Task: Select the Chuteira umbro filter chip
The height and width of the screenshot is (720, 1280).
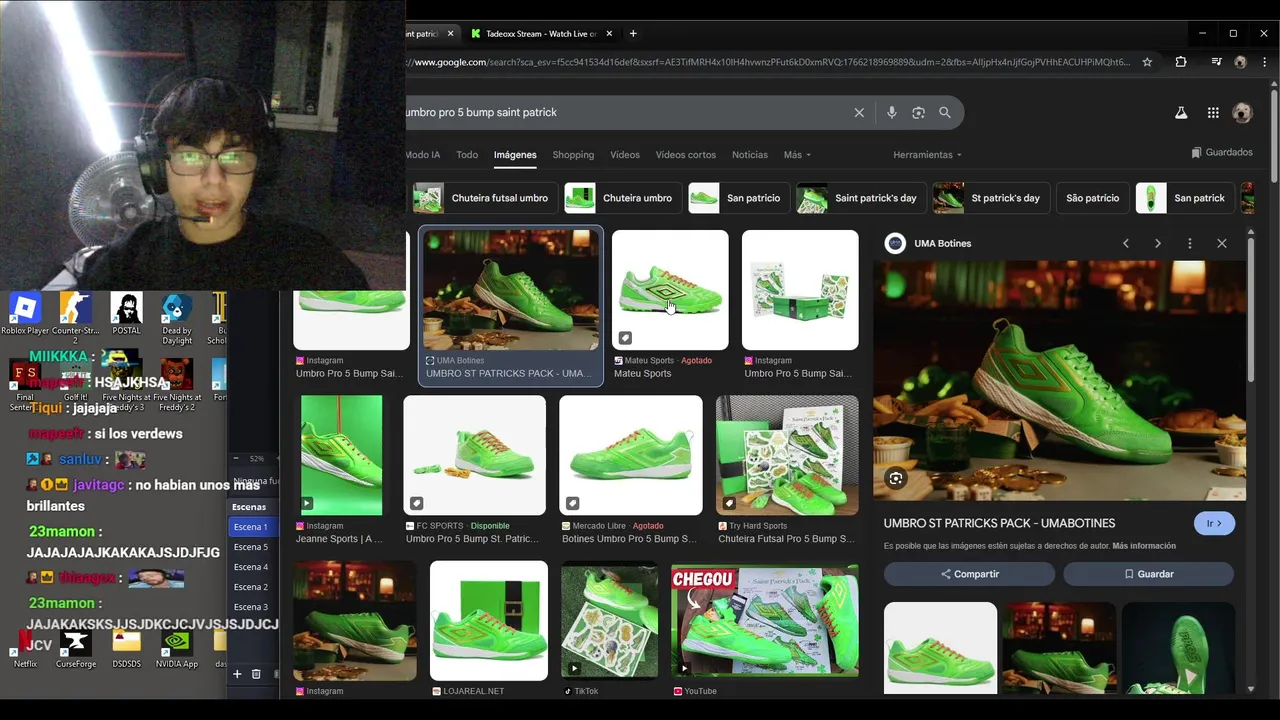Action: (622, 198)
